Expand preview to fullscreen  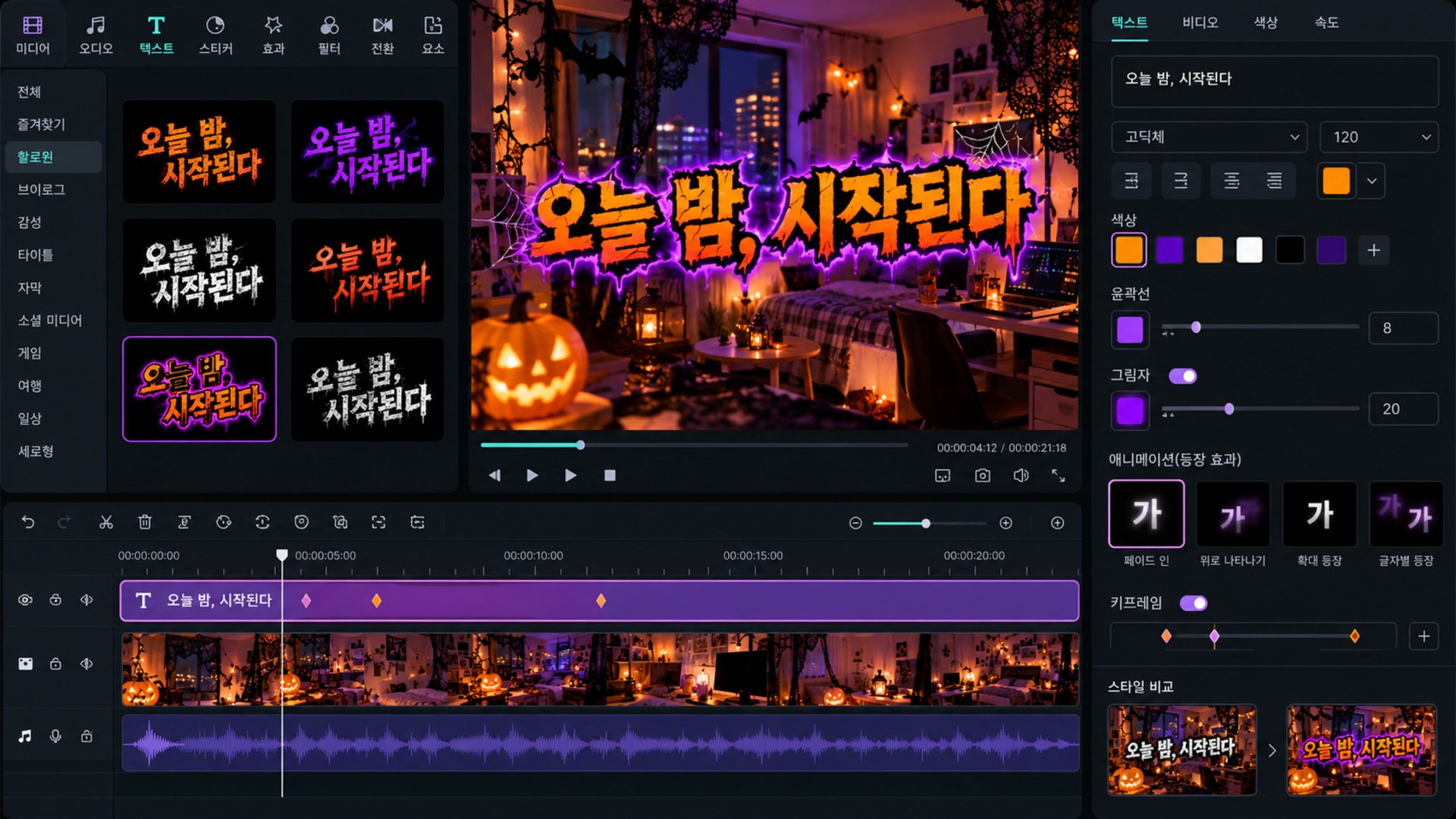pos(1058,475)
